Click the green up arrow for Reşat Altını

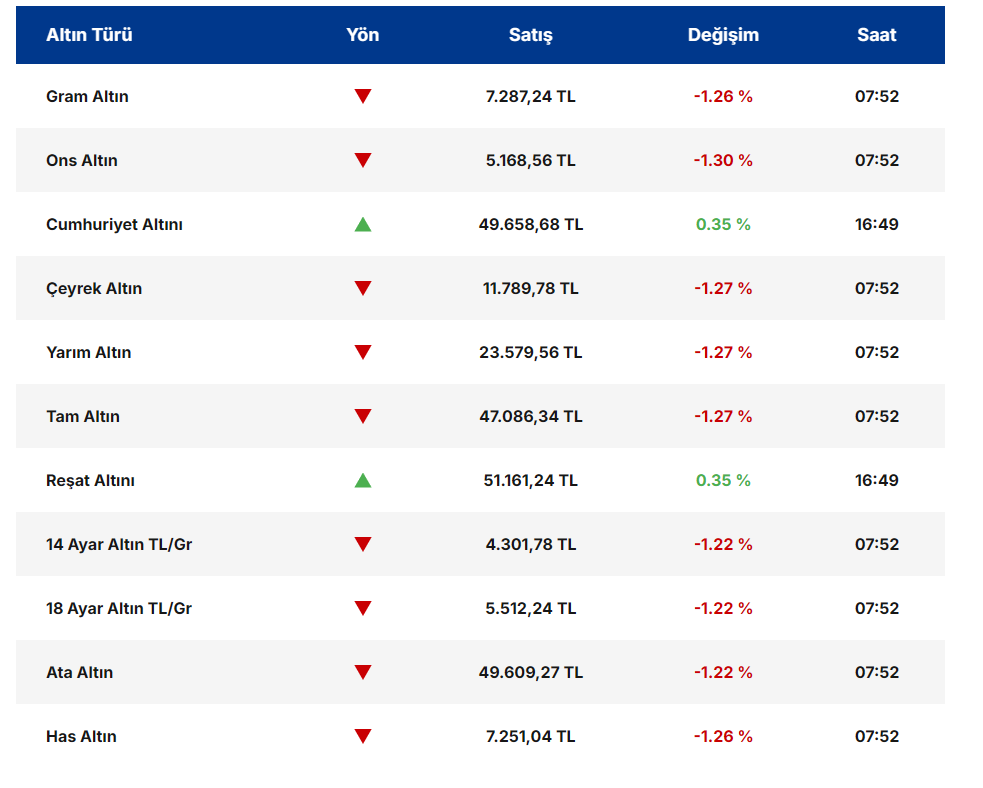[363, 480]
